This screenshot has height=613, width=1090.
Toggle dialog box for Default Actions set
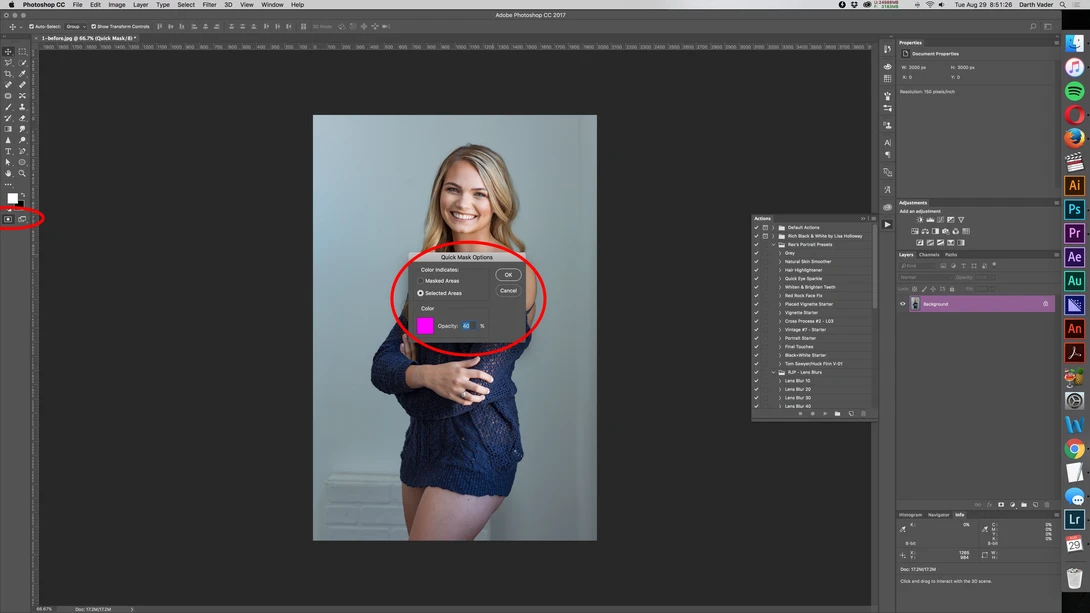click(765, 227)
